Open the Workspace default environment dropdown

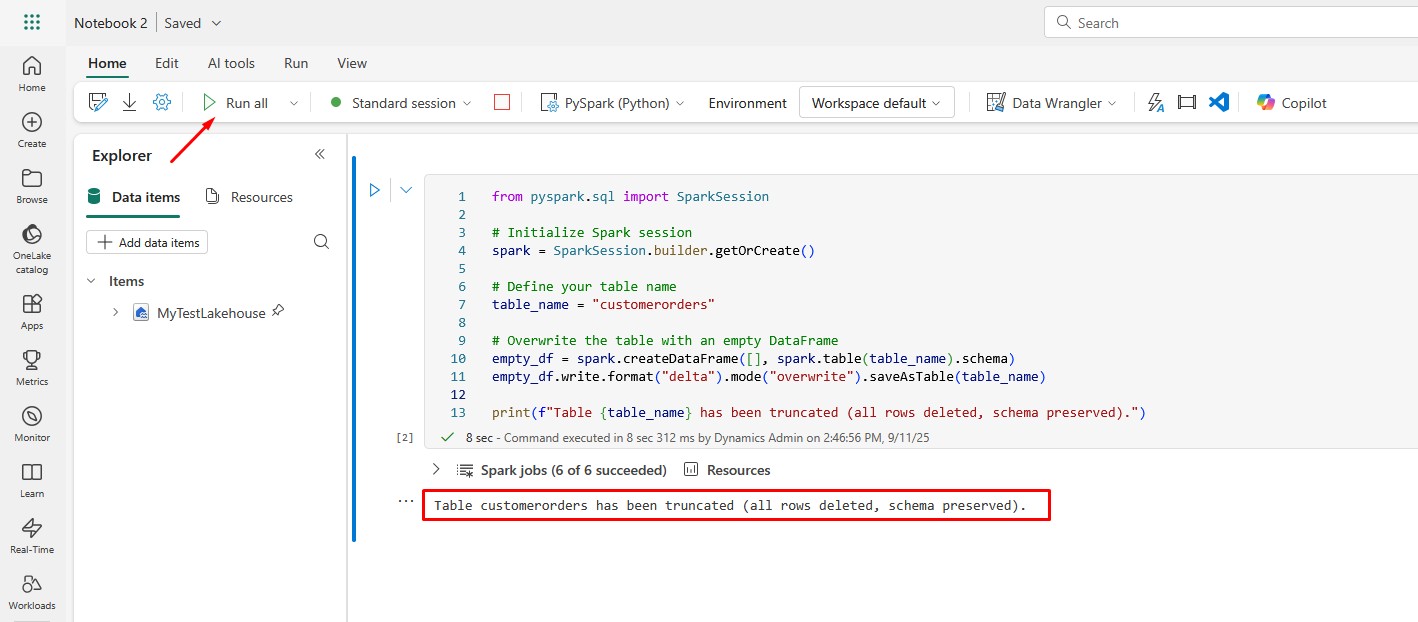[876, 103]
